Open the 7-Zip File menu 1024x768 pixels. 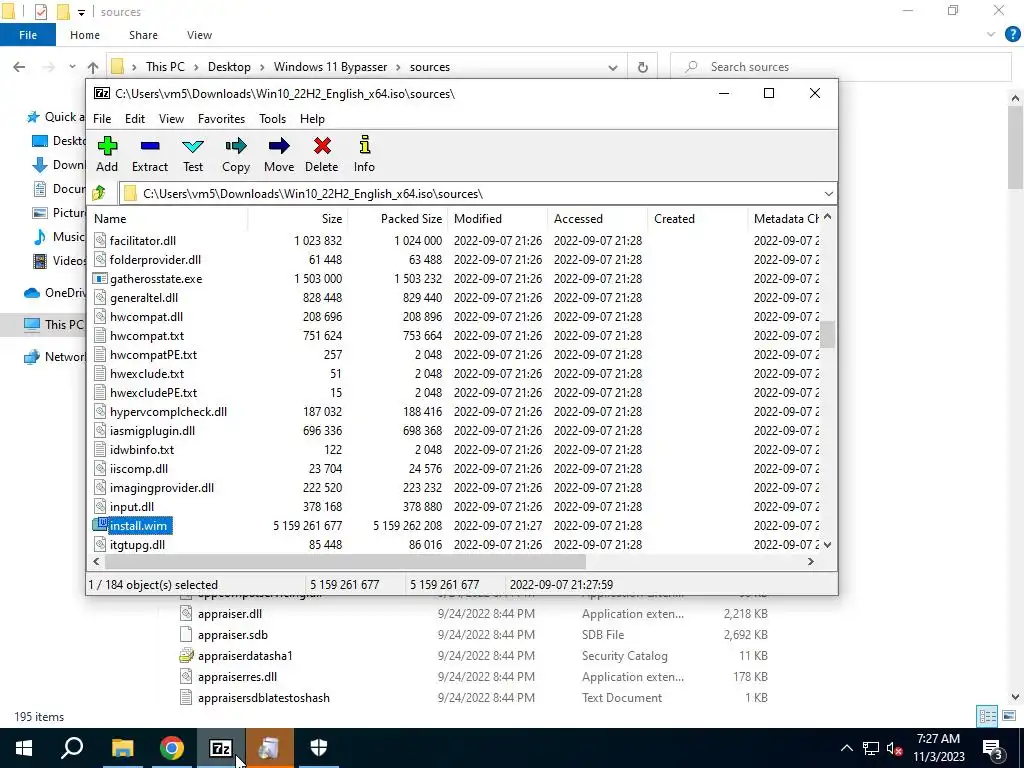coord(102,119)
